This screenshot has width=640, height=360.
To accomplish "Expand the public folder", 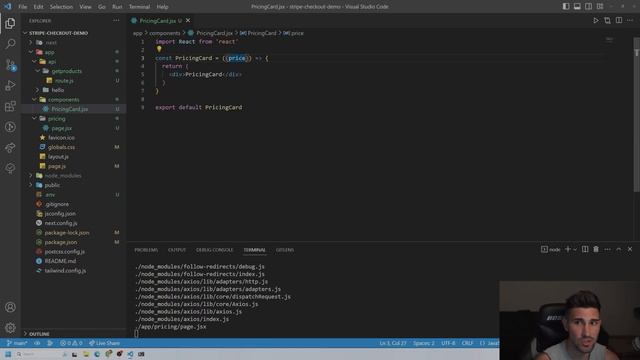I will (x=31, y=185).
